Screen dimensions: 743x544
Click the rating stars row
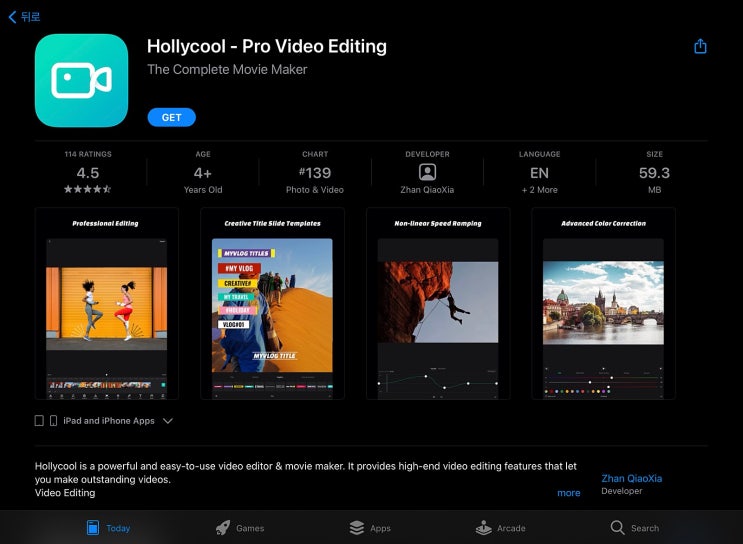(x=88, y=189)
